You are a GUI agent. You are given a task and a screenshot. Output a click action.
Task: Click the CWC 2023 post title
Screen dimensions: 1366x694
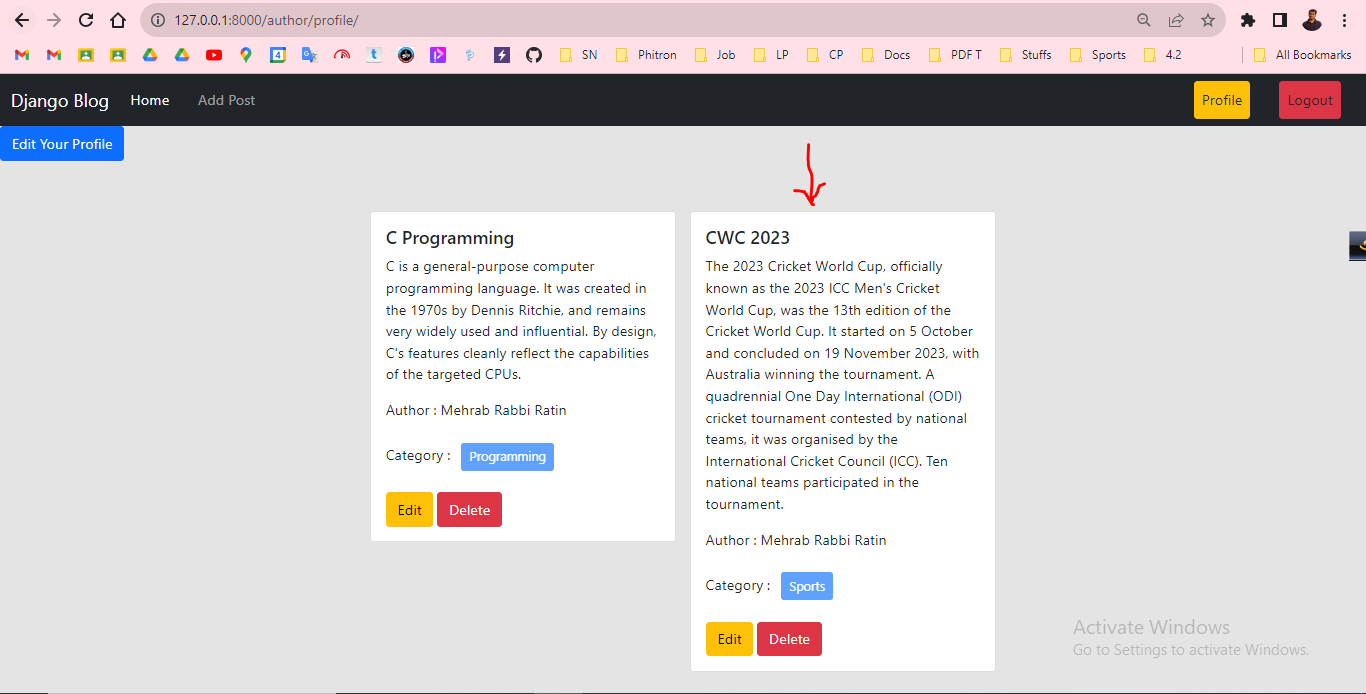click(x=748, y=238)
